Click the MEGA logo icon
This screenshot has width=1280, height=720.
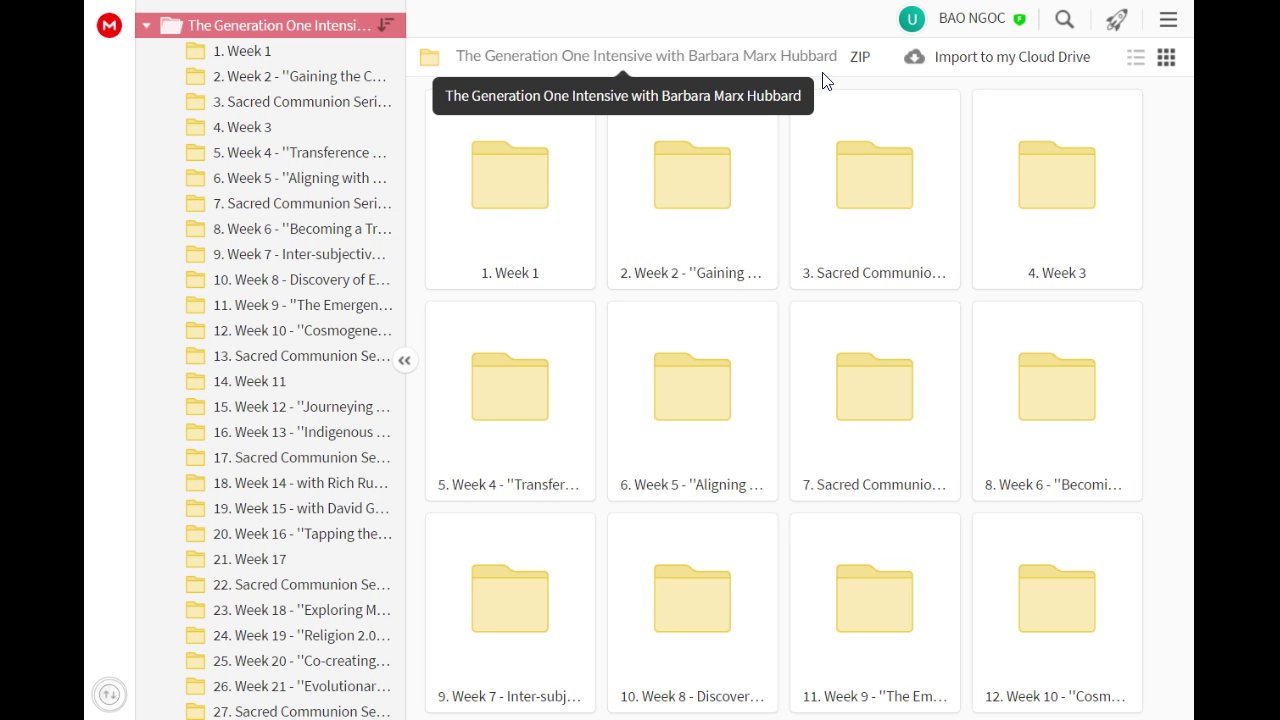(x=109, y=25)
